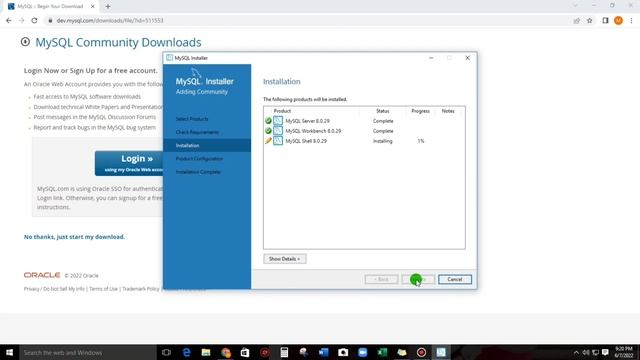Open Zoom from the taskbar

(362, 352)
